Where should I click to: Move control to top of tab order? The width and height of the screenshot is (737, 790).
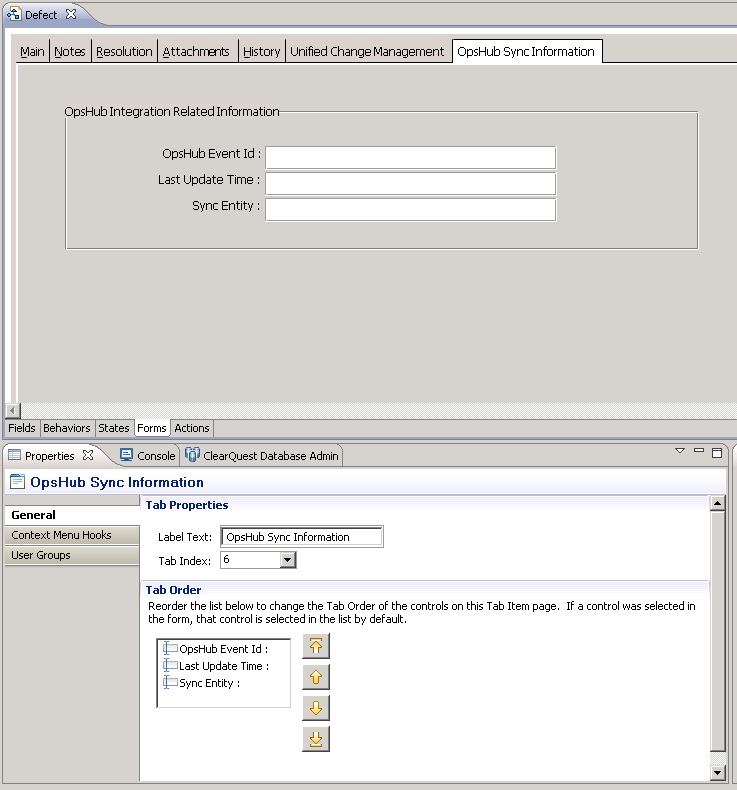click(x=316, y=646)
